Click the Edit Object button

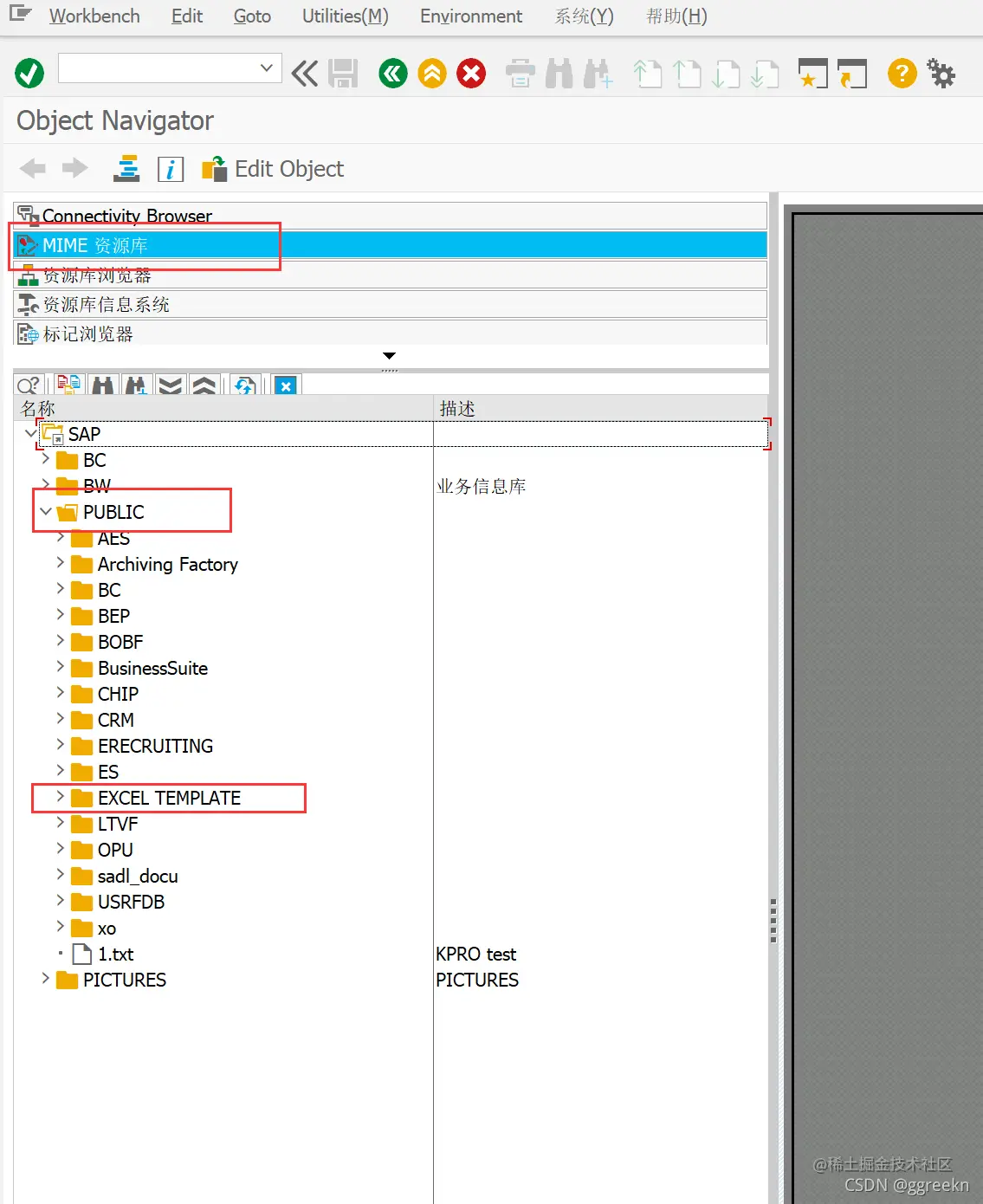[273, 169]
